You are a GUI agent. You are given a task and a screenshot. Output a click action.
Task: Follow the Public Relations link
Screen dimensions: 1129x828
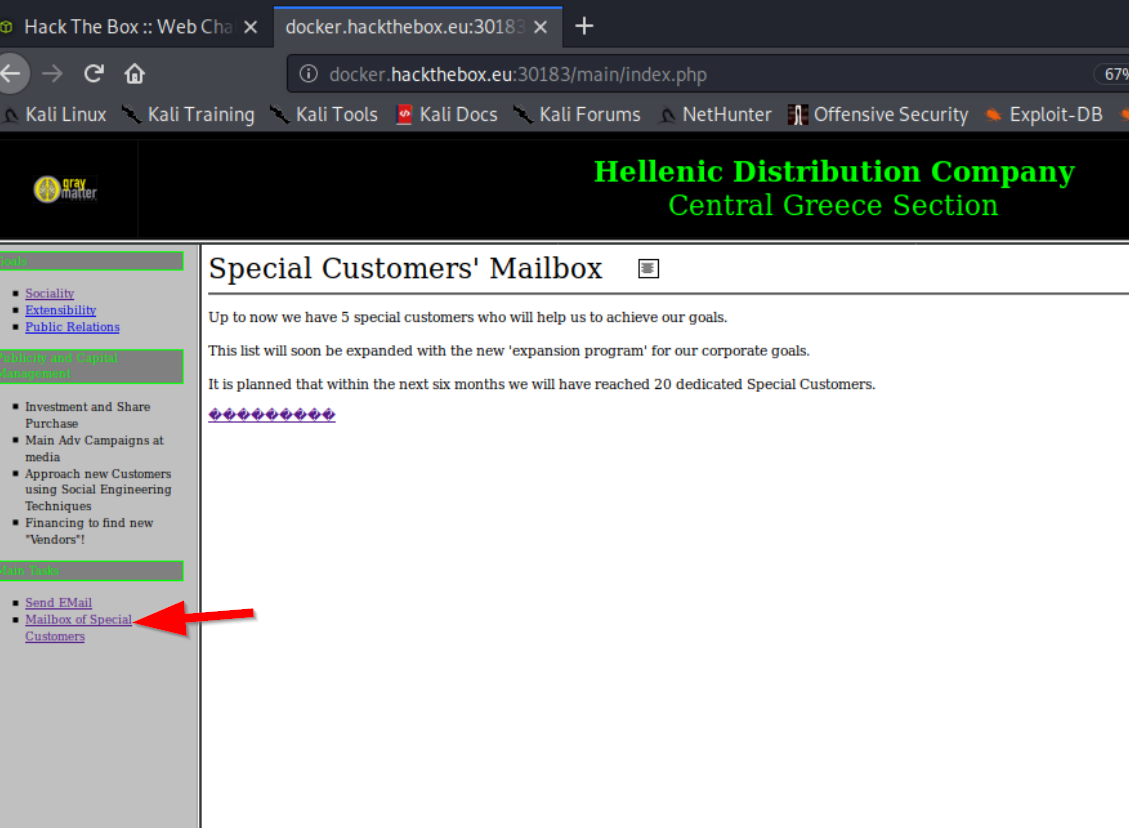72,327
